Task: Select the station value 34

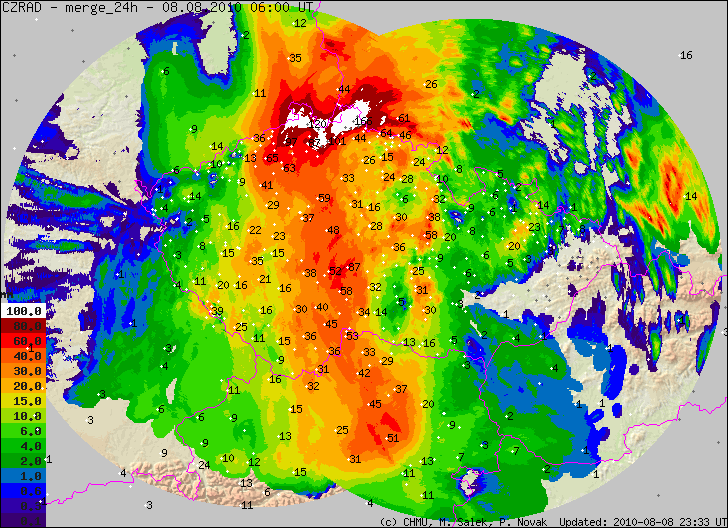Action: pyautogui.click(x=364, y=313)
